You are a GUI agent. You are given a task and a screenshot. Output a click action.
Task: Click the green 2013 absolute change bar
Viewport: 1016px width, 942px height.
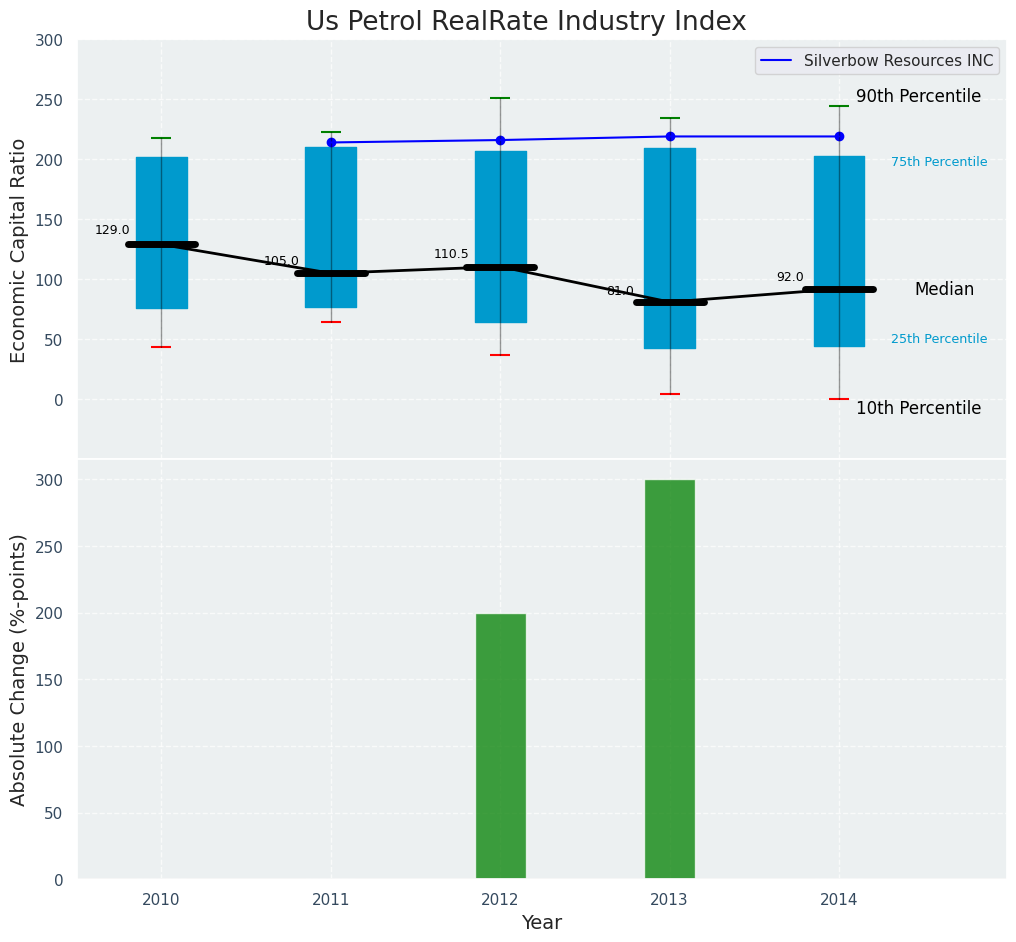click(x=670, y=679)
